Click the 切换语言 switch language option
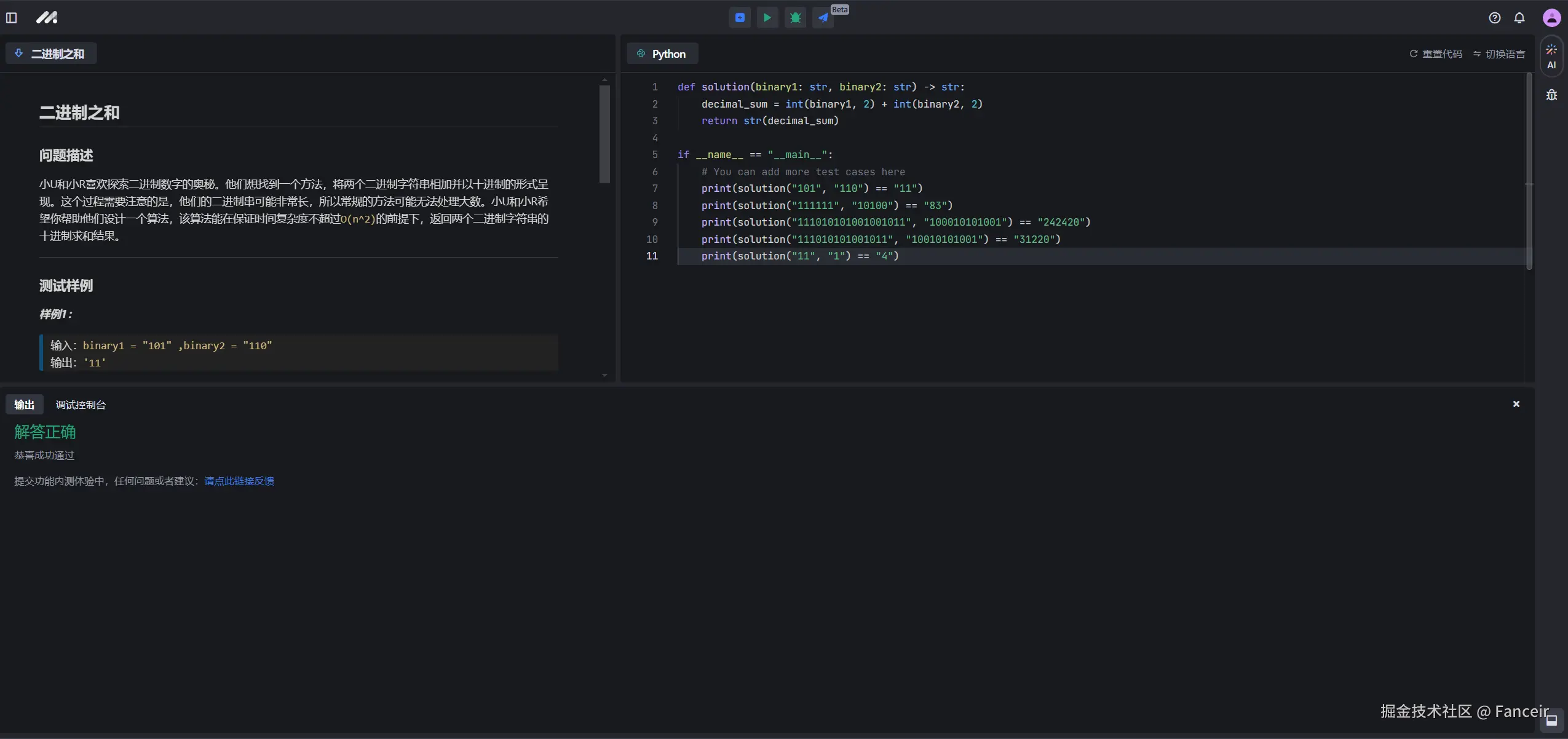Viewport: 1568px width, 739px height. coord(1499,54)
